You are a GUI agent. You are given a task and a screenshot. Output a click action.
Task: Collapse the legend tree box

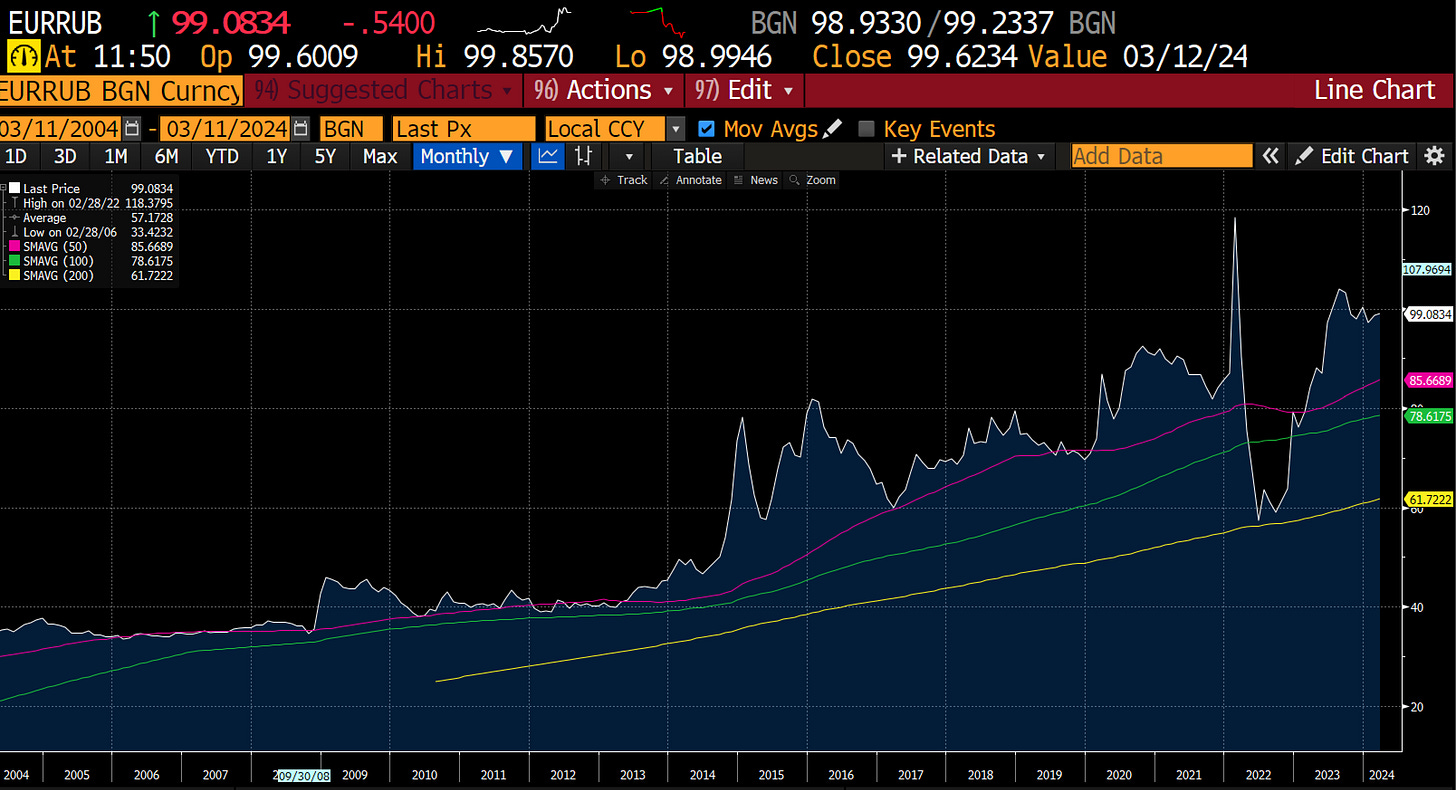4,188
